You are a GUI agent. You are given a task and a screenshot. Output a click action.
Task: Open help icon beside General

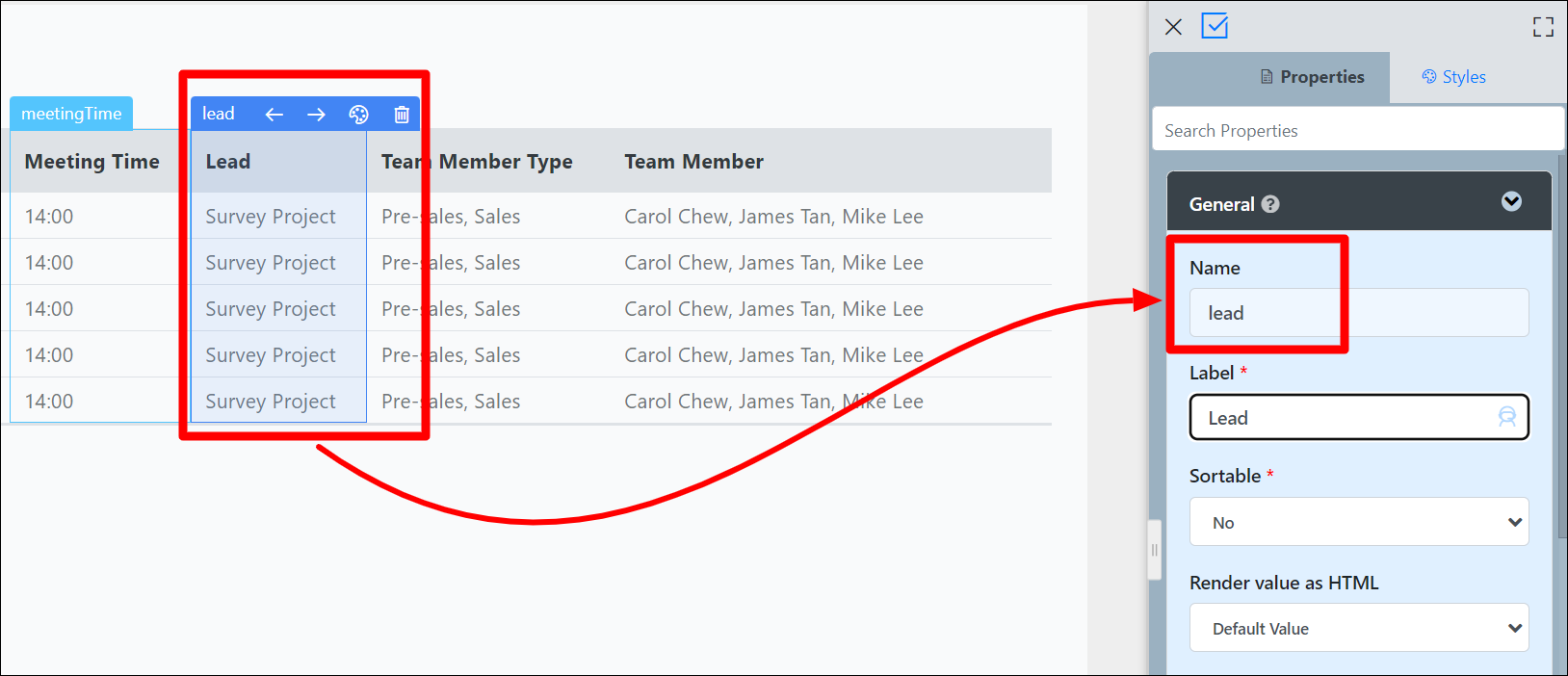pyautogui.click(x=1270, y=204)
